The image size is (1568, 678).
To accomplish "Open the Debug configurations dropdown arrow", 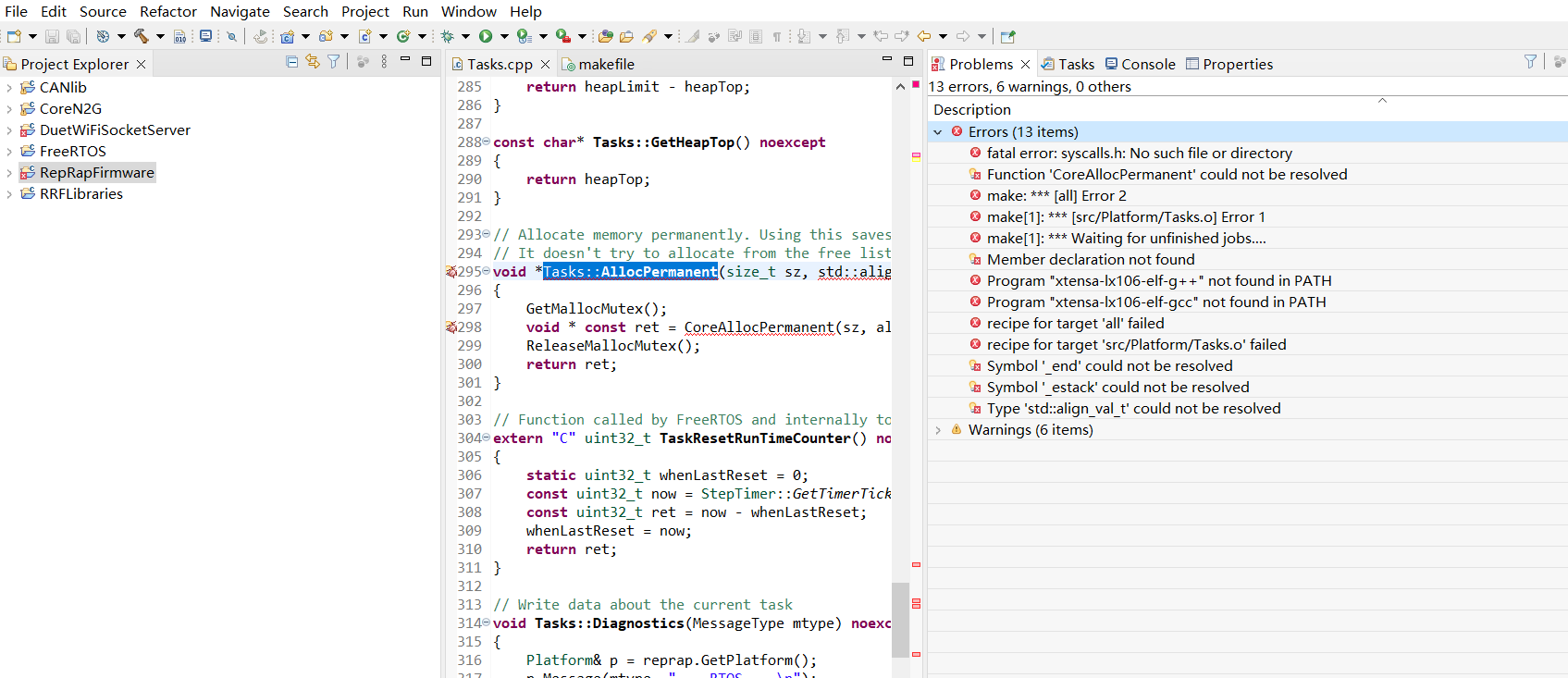I will coord(465,36).
